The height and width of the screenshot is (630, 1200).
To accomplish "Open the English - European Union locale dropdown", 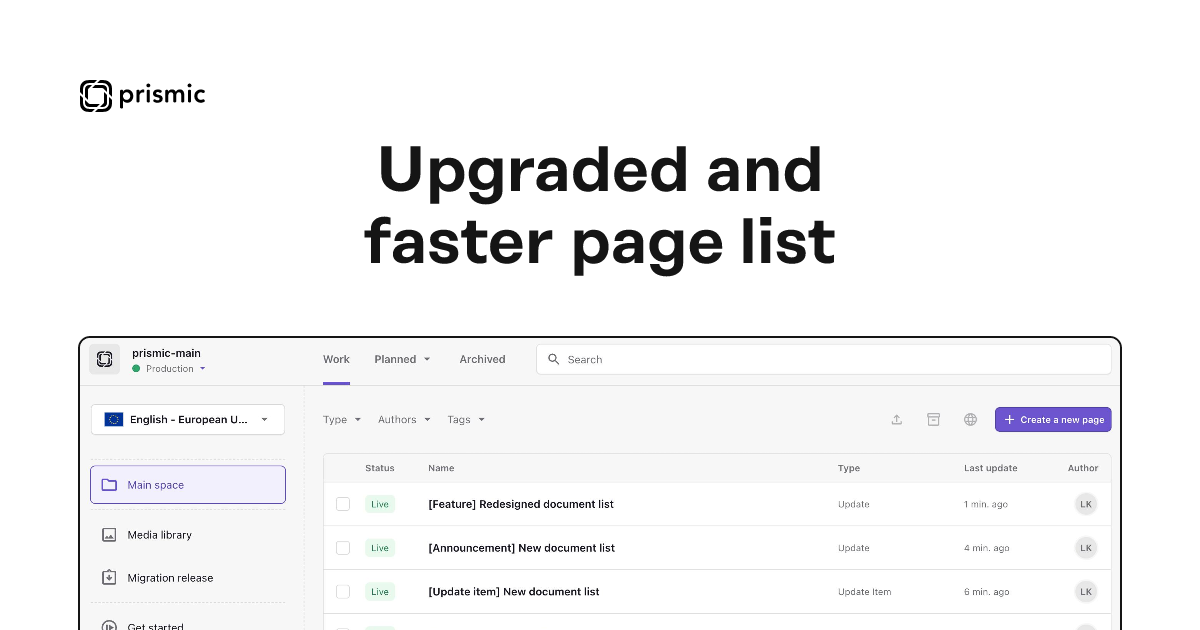I will pyautogui.click(x=188, y=419).
